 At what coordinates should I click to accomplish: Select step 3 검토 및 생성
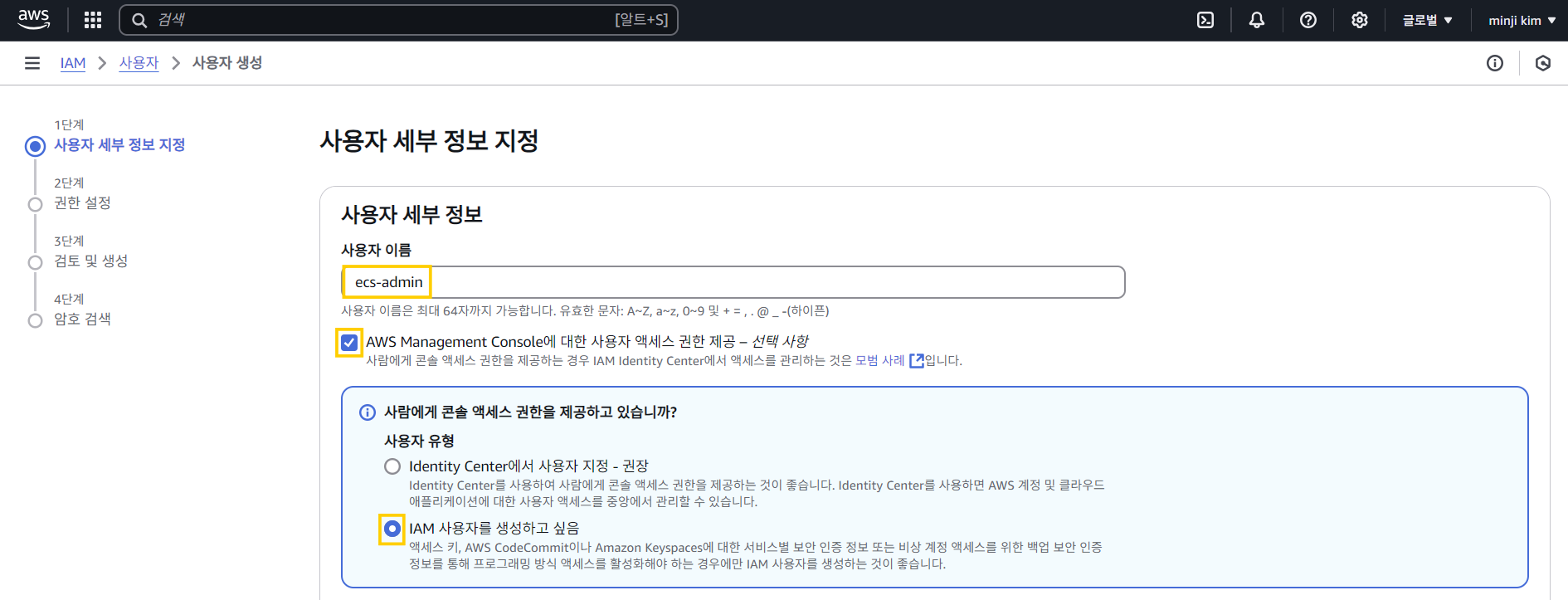pyautogui.click(x=90, y=261)
